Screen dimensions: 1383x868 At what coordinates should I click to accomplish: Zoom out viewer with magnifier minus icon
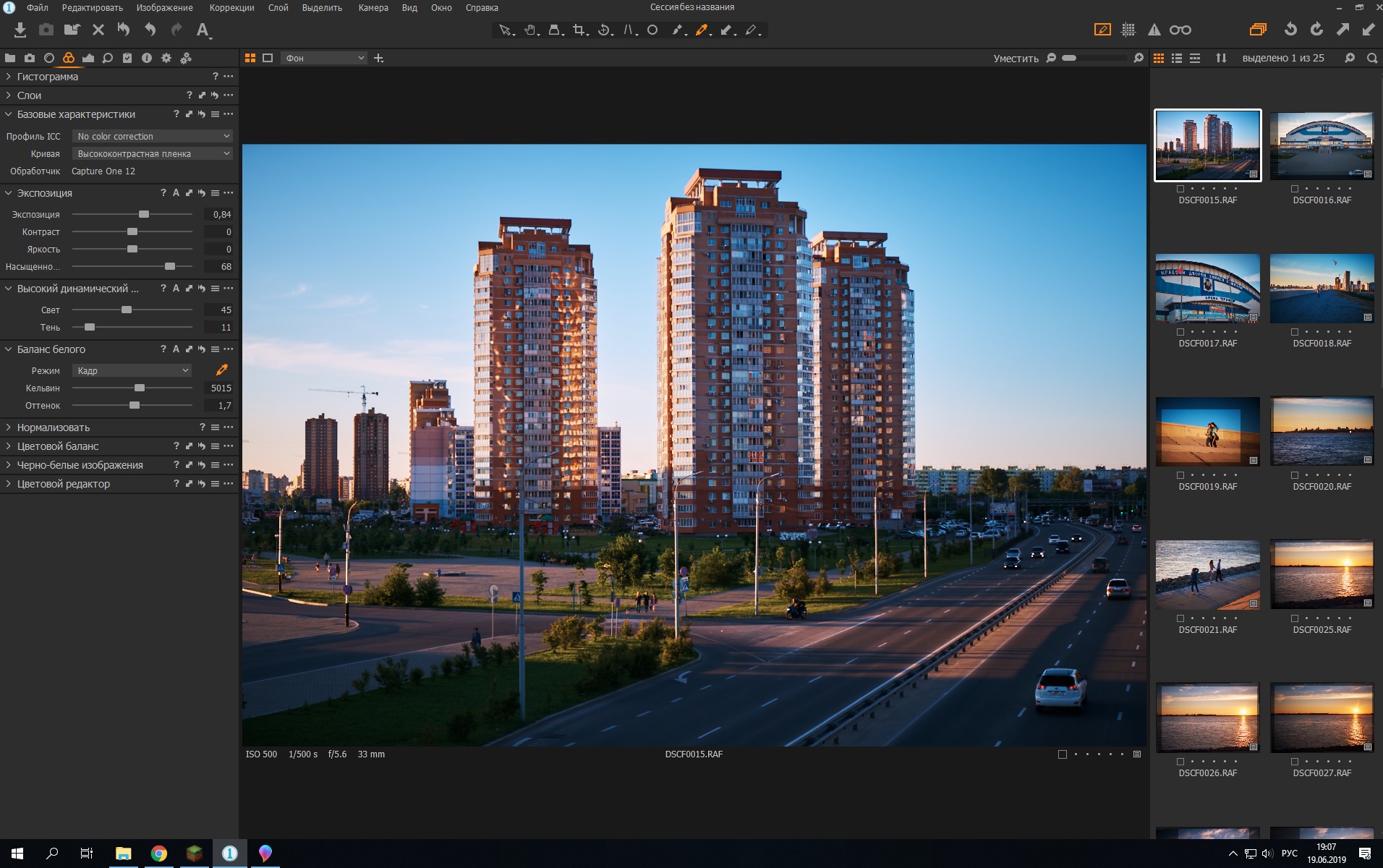1051,58
